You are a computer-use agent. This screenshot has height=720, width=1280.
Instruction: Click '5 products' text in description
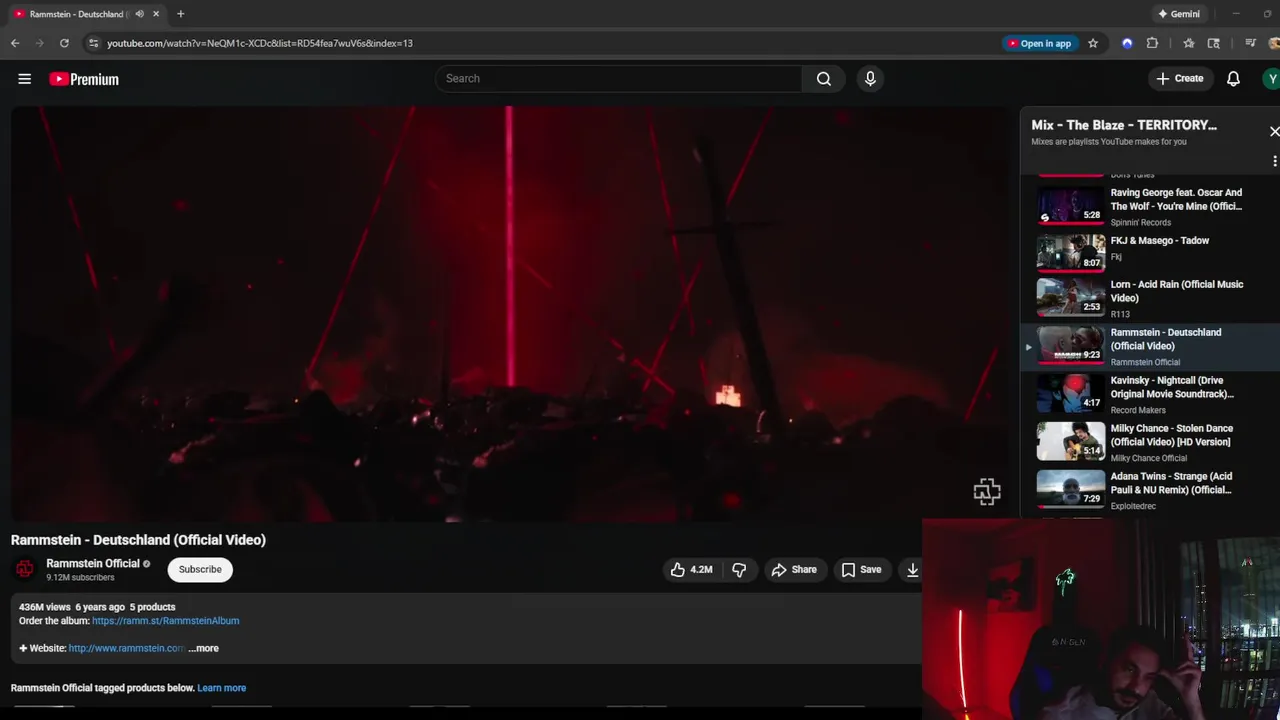point(152,607)
